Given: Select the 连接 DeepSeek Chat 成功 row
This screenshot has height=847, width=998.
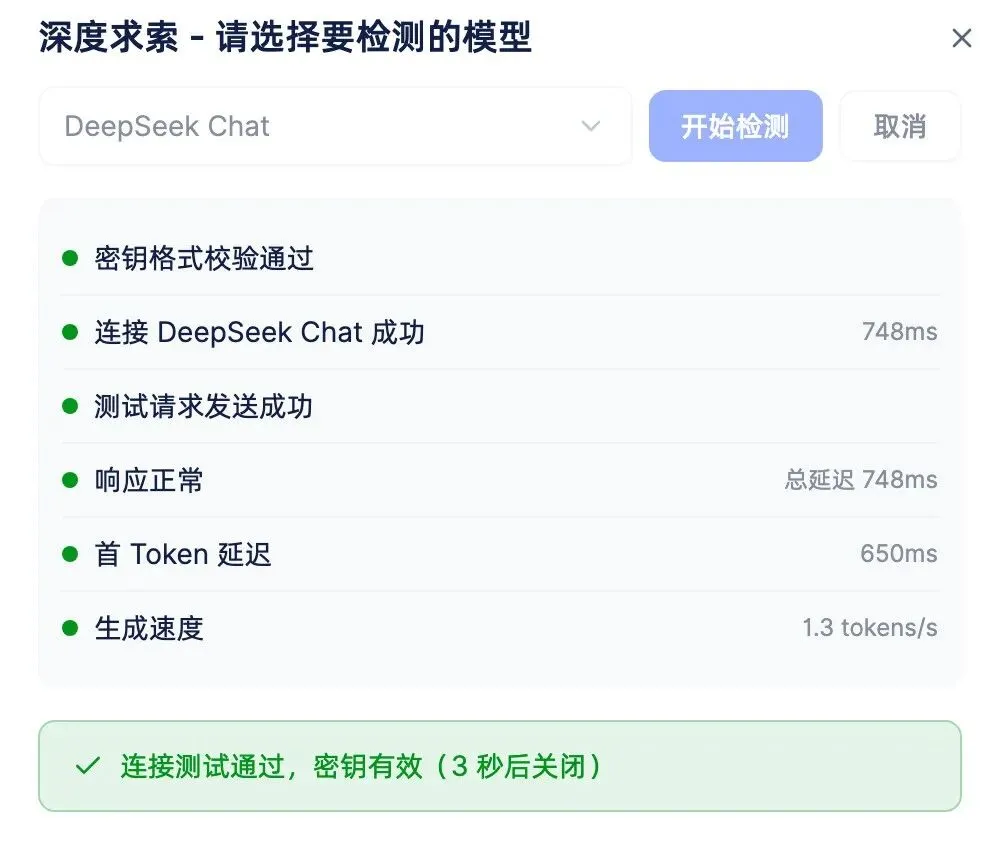Looking at the screenshot, I should click(500, 332).
